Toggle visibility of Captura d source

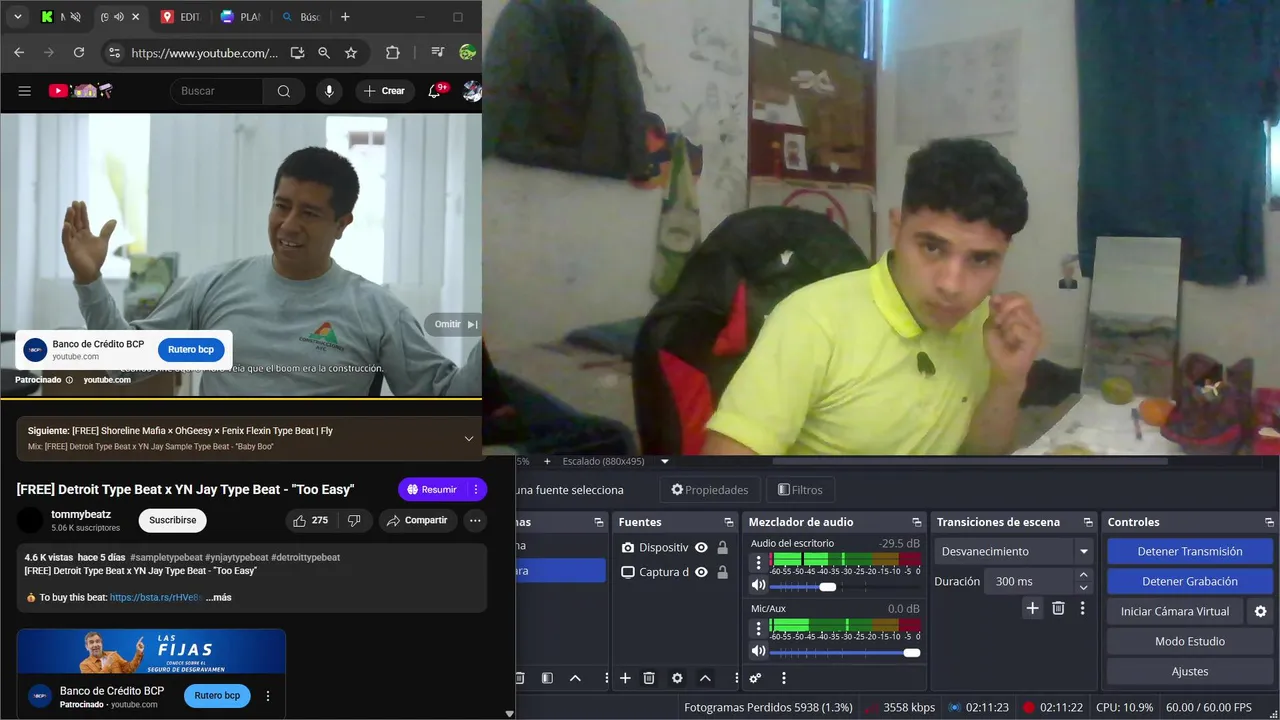point(701,572)
